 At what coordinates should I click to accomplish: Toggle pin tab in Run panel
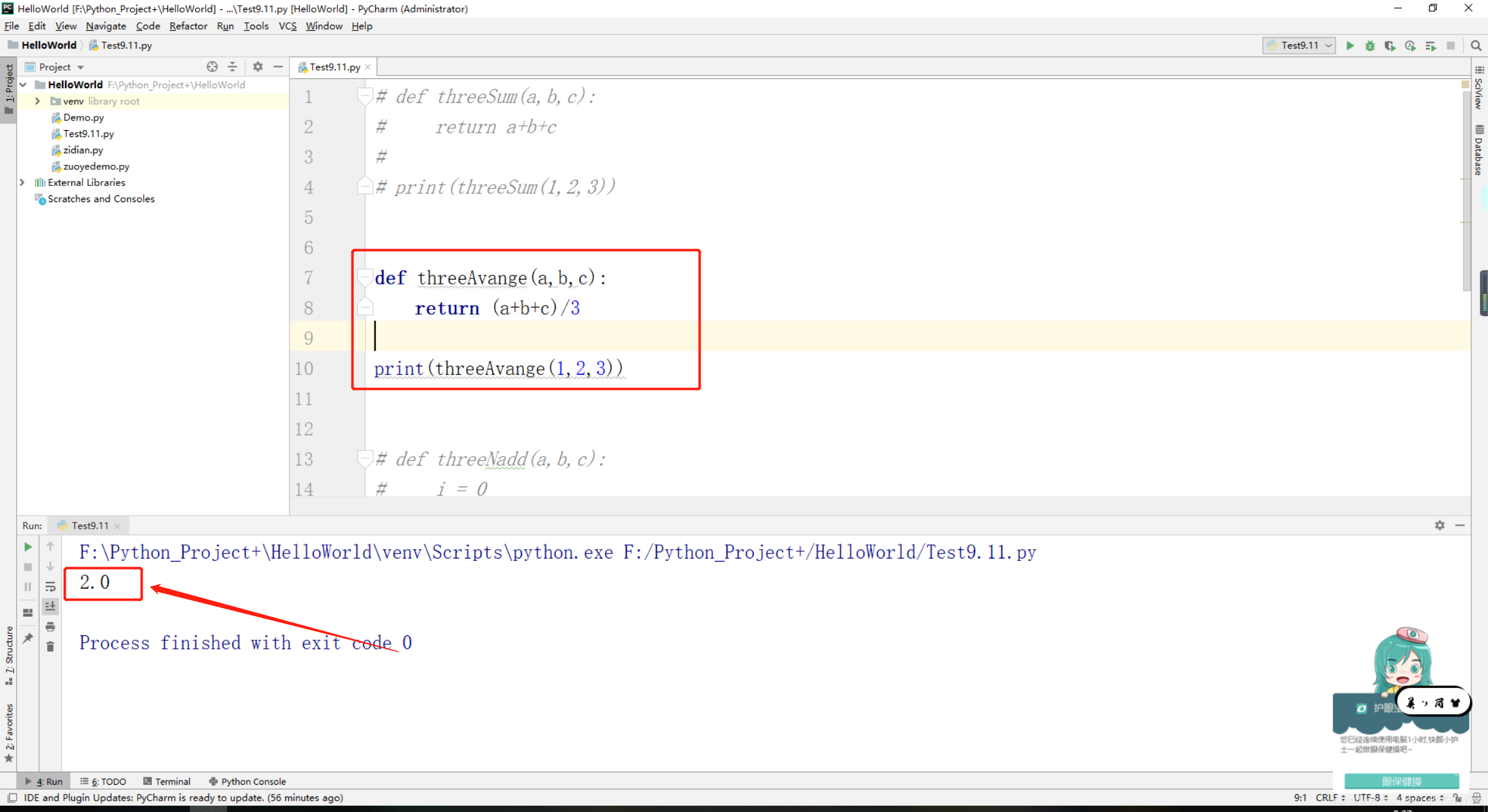pos(28,638)
